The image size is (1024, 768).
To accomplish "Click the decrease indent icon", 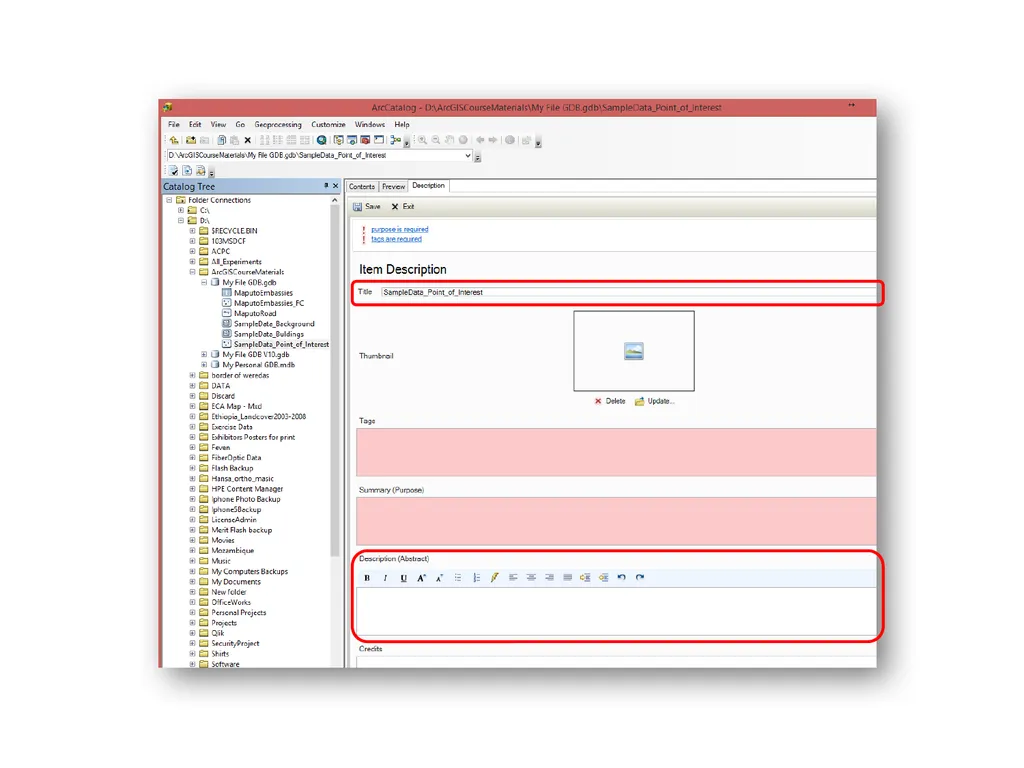I will click(603, 577).
